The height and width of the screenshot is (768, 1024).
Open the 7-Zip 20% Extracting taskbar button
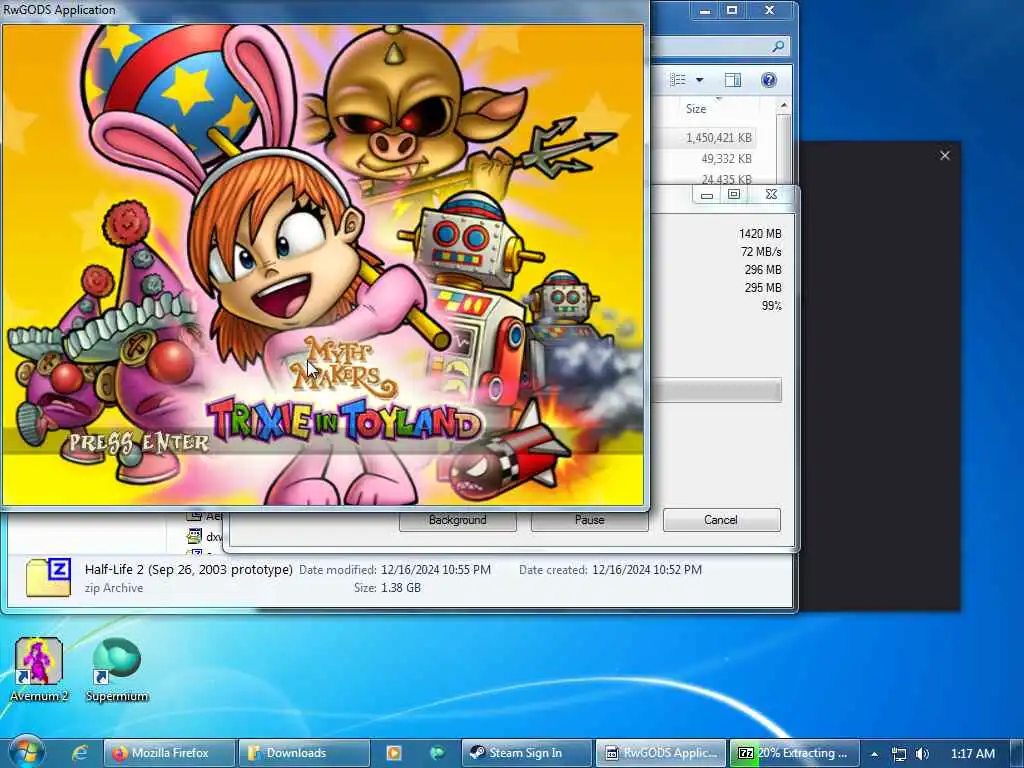[795, 753]
